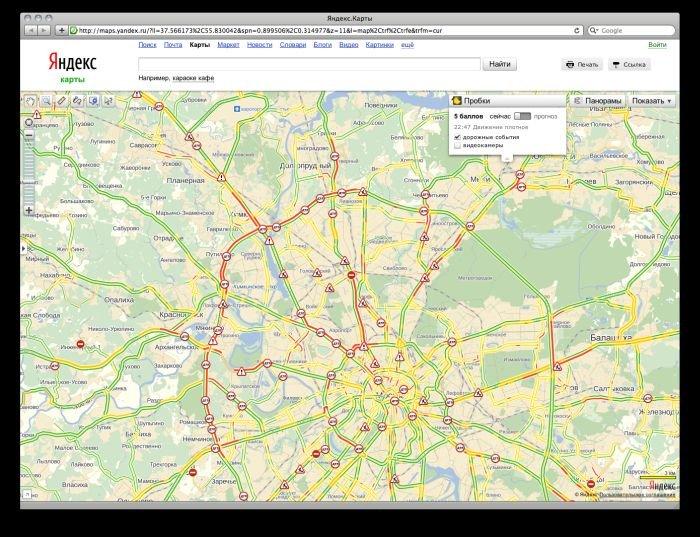The height and width of the screenshot is (537, 700).
Task: Click the zoom in plus button
Action: pyautogui.click(x=29, y=211)
